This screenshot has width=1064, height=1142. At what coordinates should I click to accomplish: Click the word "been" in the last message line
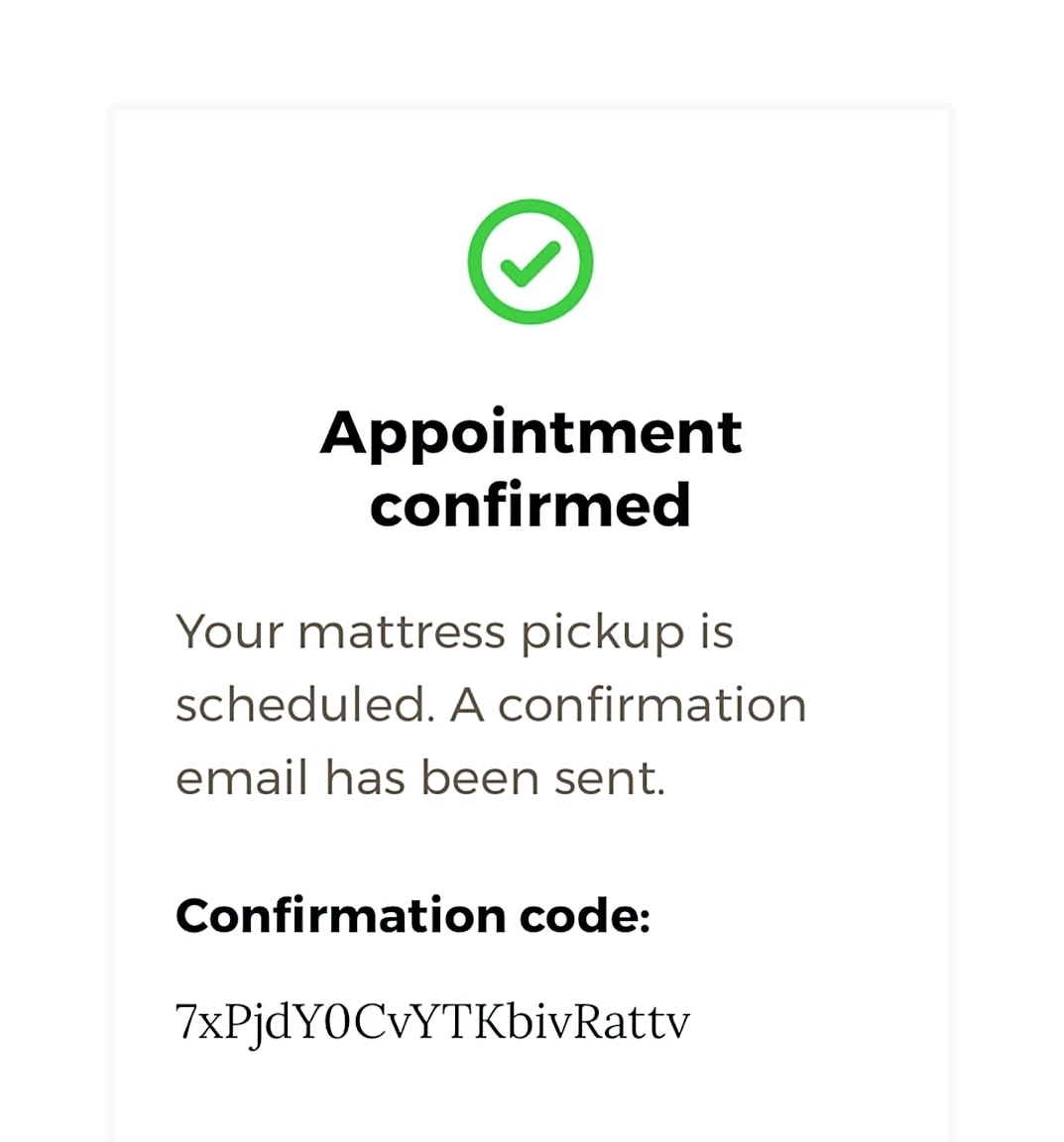[x=480, y=777]
